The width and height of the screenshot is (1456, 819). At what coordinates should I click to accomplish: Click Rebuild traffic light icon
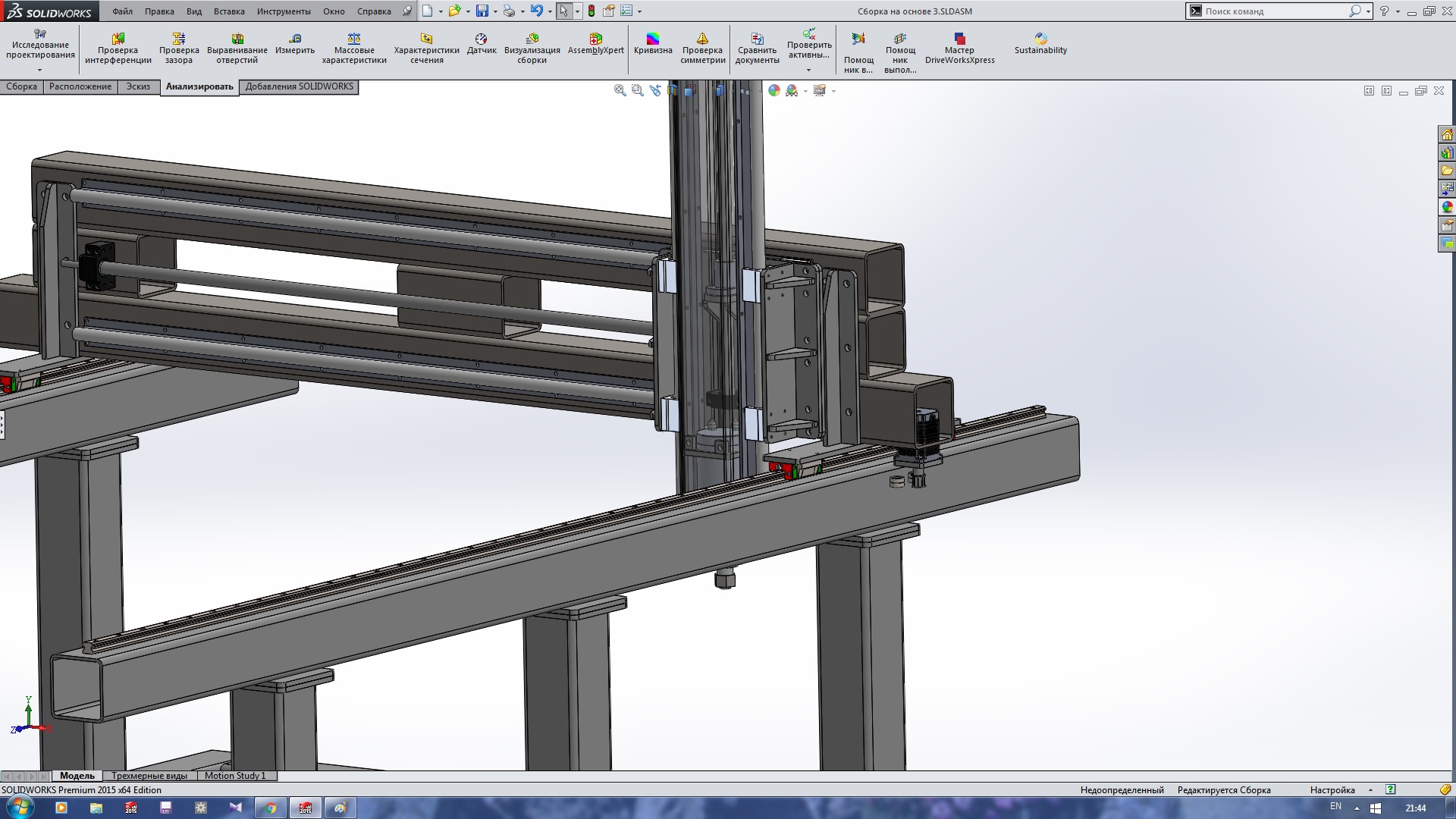coord(591,11)
